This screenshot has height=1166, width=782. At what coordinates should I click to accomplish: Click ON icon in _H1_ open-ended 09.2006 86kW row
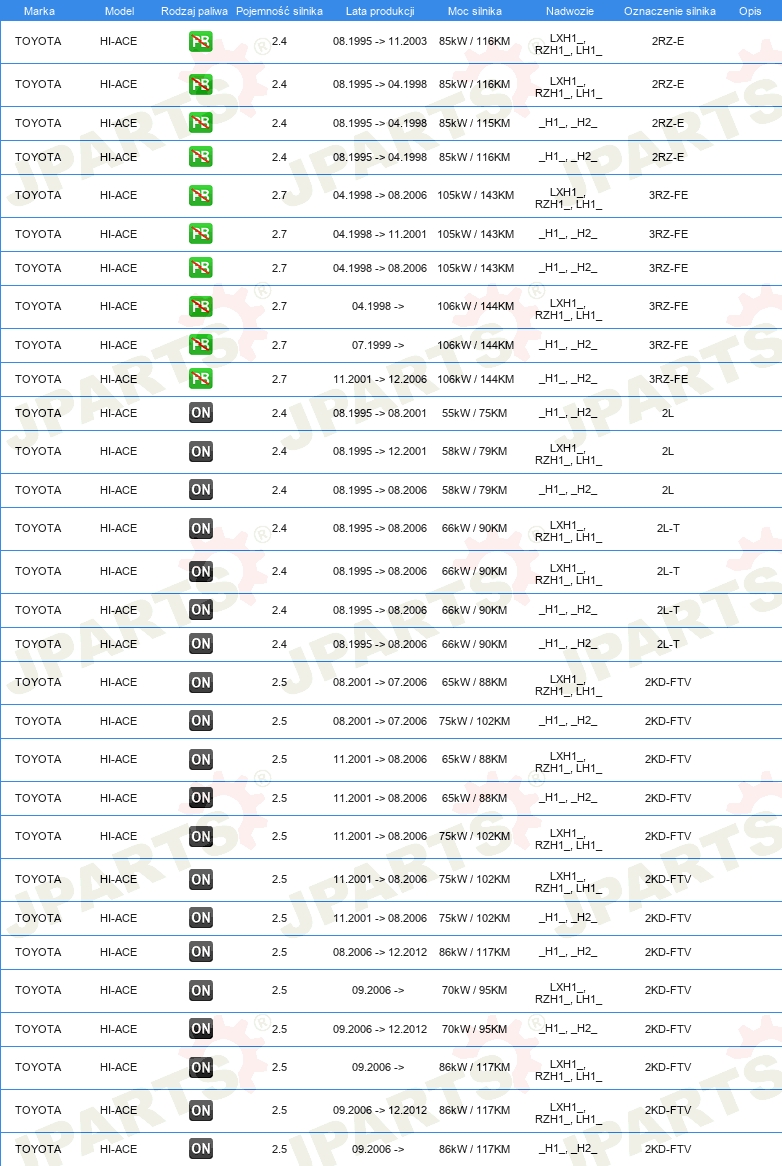[x=201, y=1149]
